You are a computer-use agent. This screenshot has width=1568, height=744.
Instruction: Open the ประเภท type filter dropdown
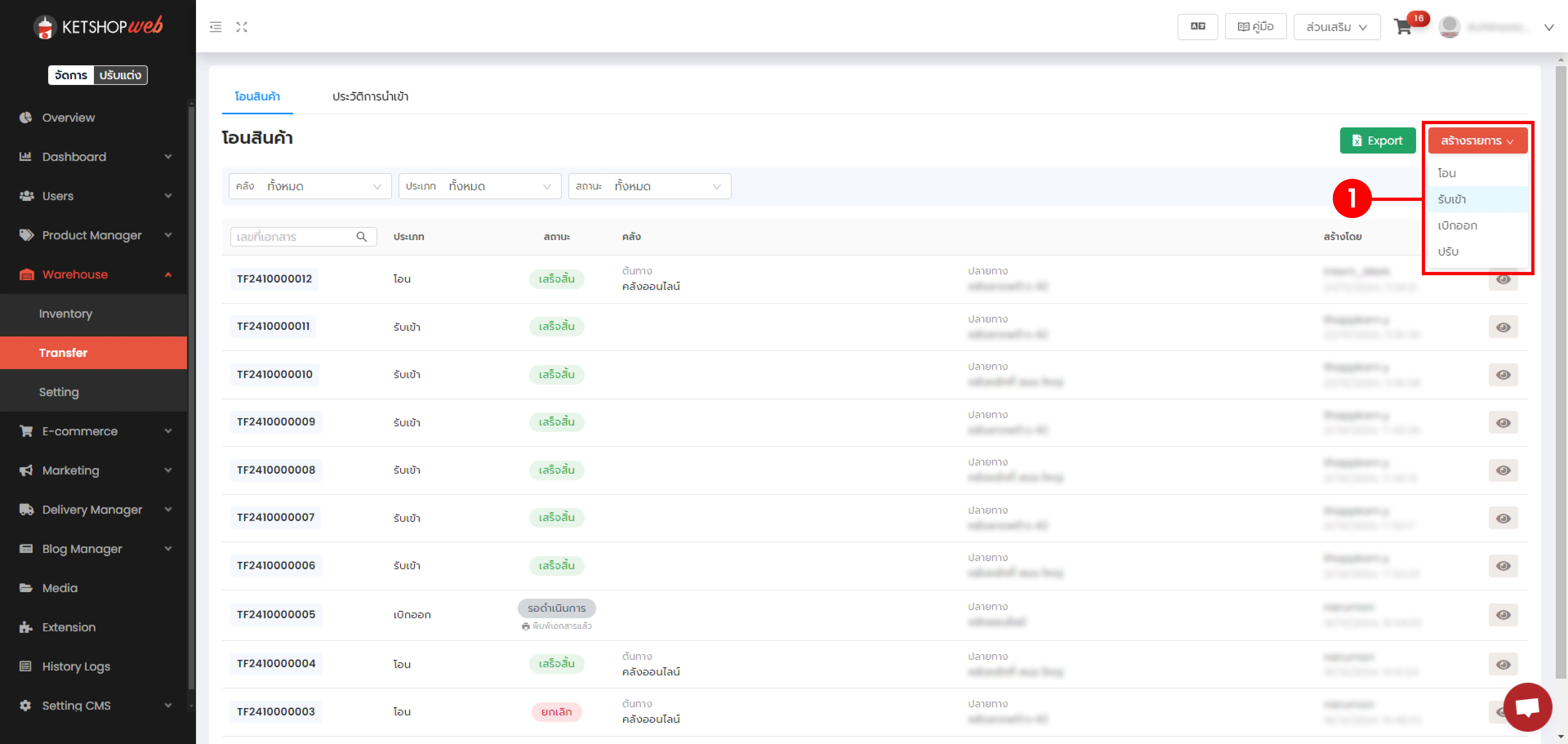pyautogui.click(x=480, y=186)
